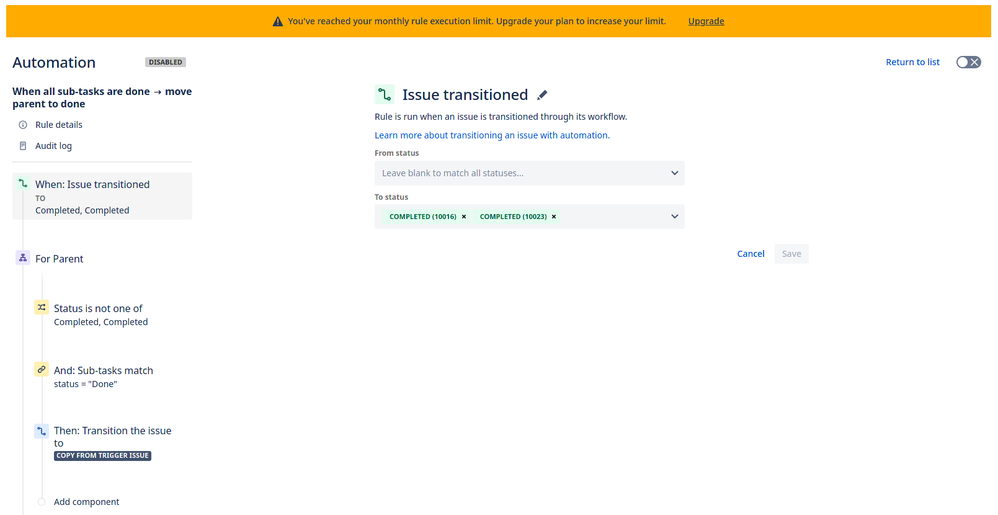Click the Rule details info icon
This screenshot has height=515, width=998.
[x=23, y=125]
